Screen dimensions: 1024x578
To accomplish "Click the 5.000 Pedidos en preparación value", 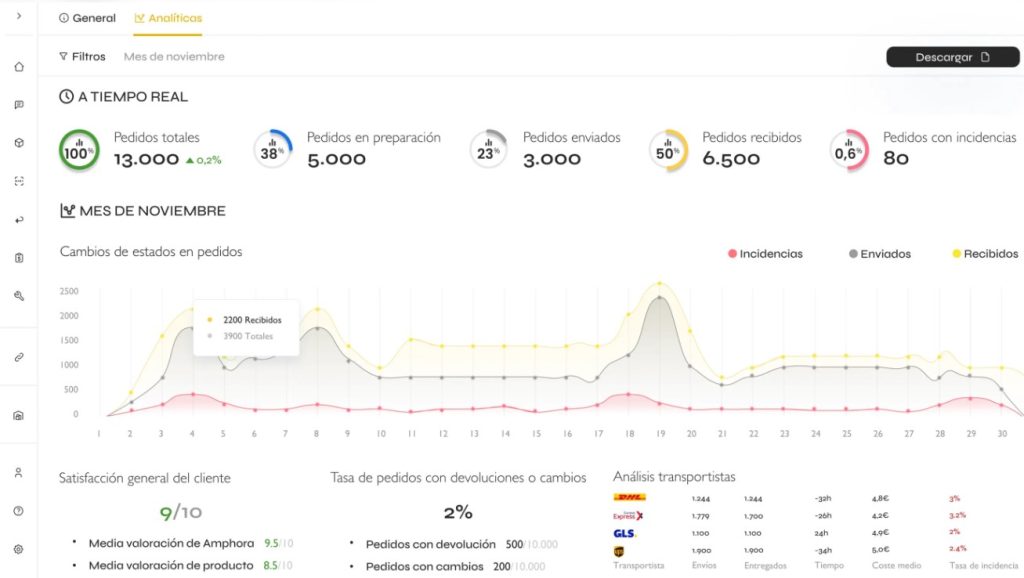I will pos(336,159).
